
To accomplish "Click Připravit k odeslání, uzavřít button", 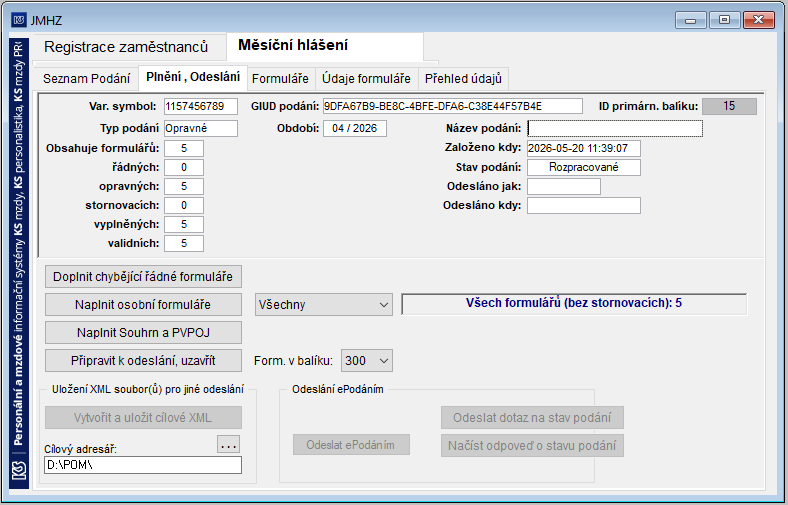I will coord(143,361).
